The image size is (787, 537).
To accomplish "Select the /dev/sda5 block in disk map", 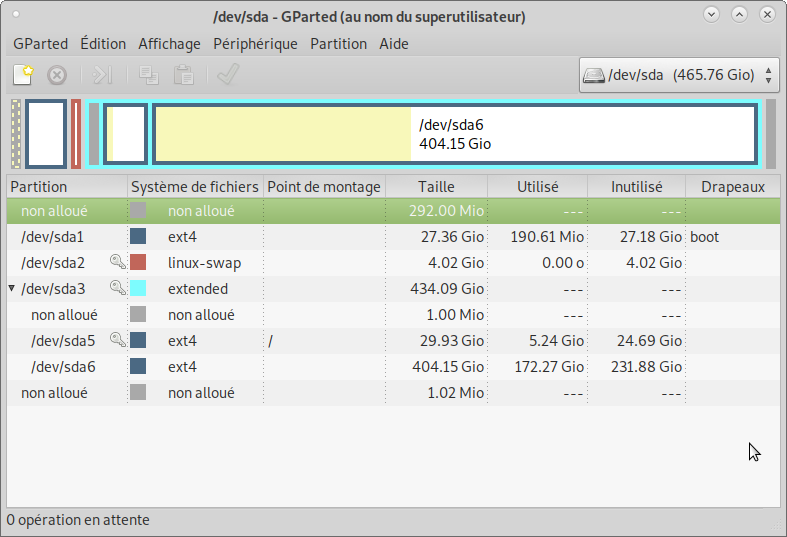I will [125, 134].
